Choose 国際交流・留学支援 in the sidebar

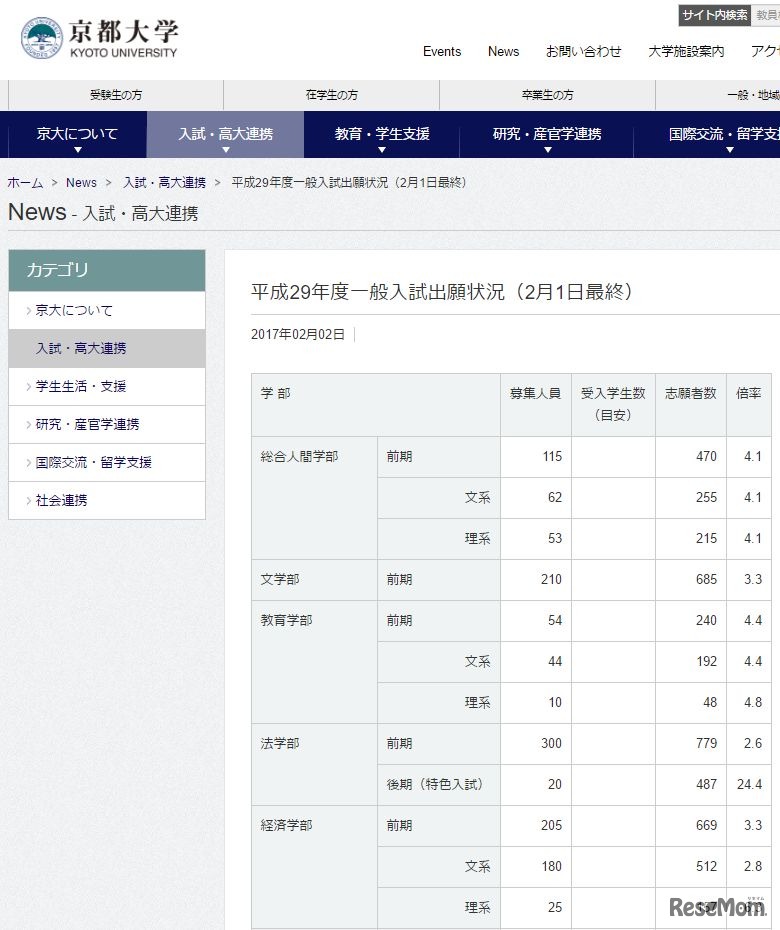point(93,463)
